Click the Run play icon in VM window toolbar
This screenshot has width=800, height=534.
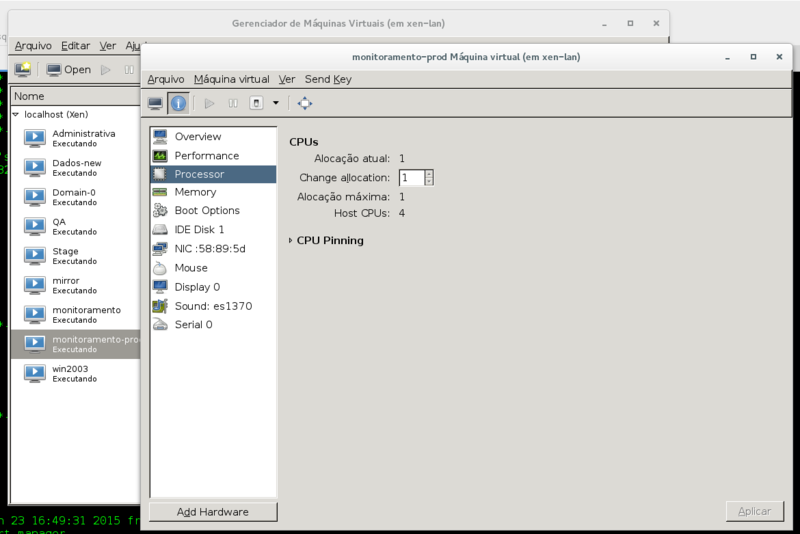pyautogui.click(x=209, y=104)
